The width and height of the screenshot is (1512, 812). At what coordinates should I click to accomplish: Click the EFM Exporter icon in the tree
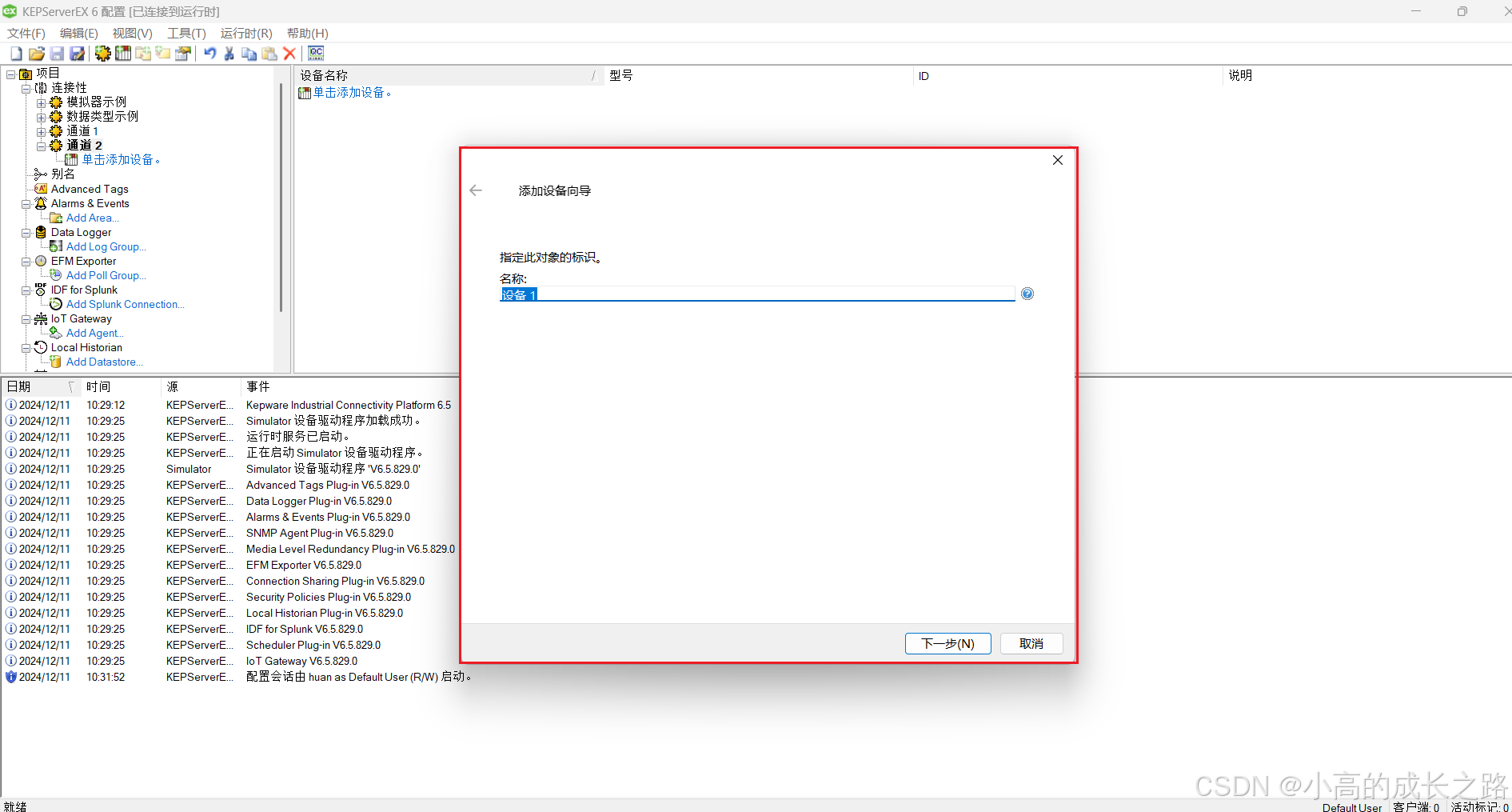pos(41,261)
